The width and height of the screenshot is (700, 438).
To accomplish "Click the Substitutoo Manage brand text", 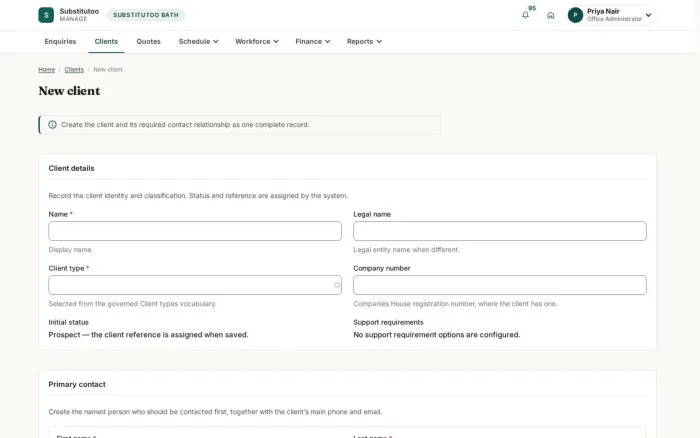I will [x=79, y=15].
